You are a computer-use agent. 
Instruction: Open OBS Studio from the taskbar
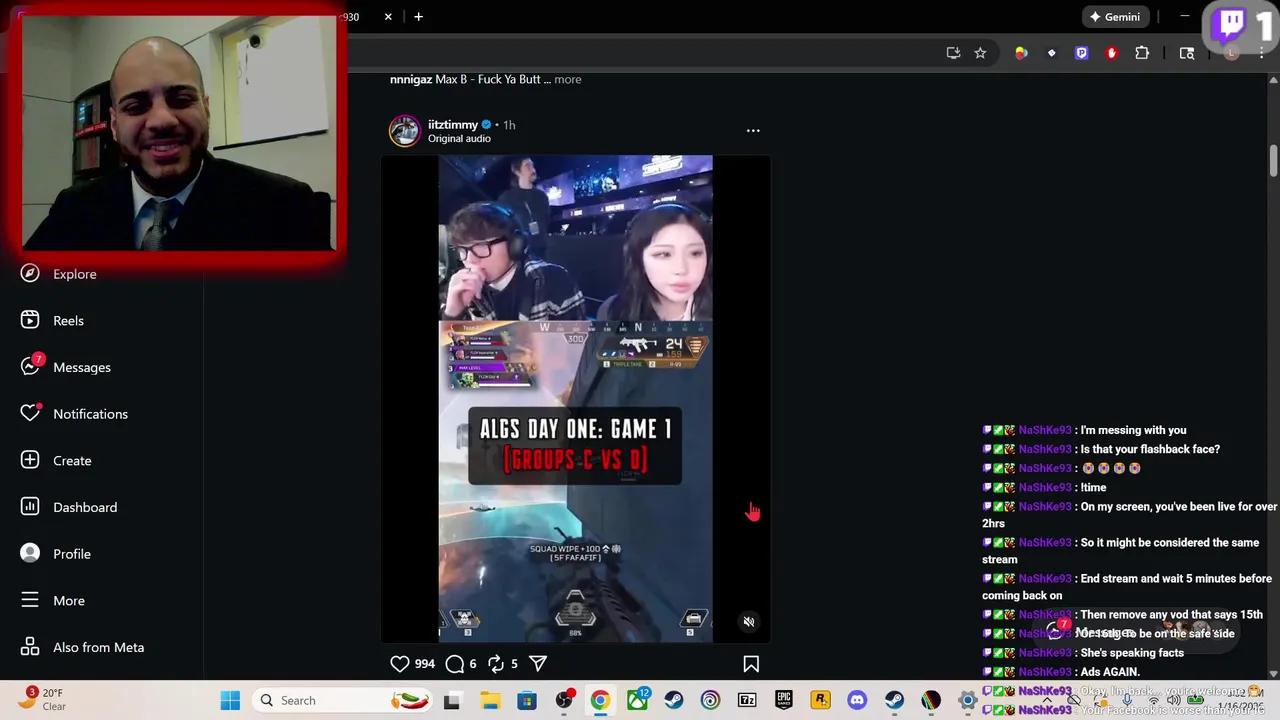point(564,701)
